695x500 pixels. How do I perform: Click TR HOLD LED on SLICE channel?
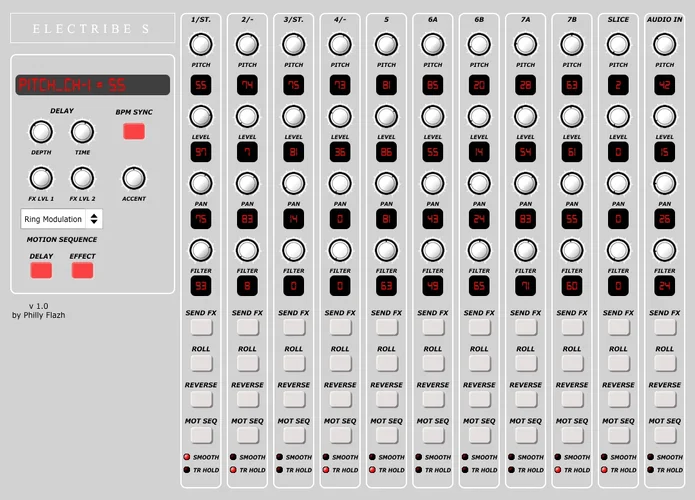pos(604,470)
